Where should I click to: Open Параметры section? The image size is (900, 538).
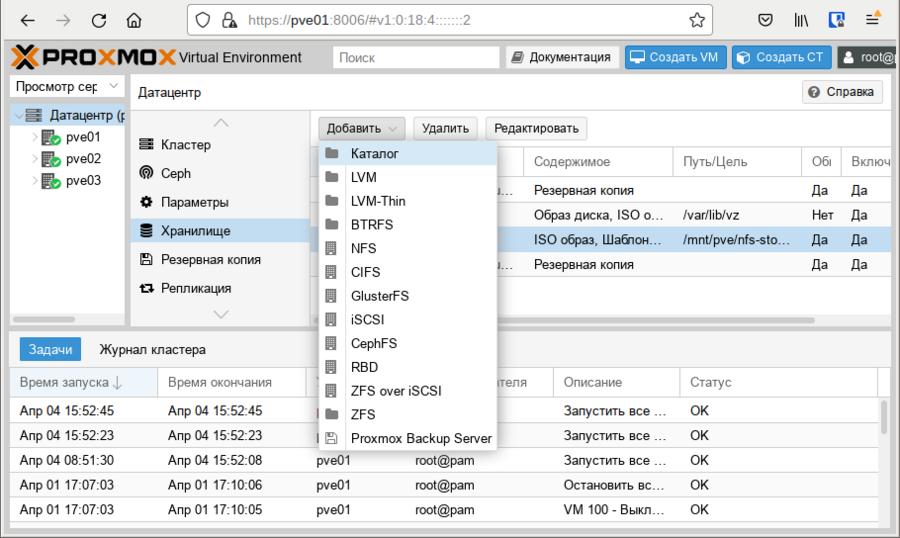click(220, 202)
